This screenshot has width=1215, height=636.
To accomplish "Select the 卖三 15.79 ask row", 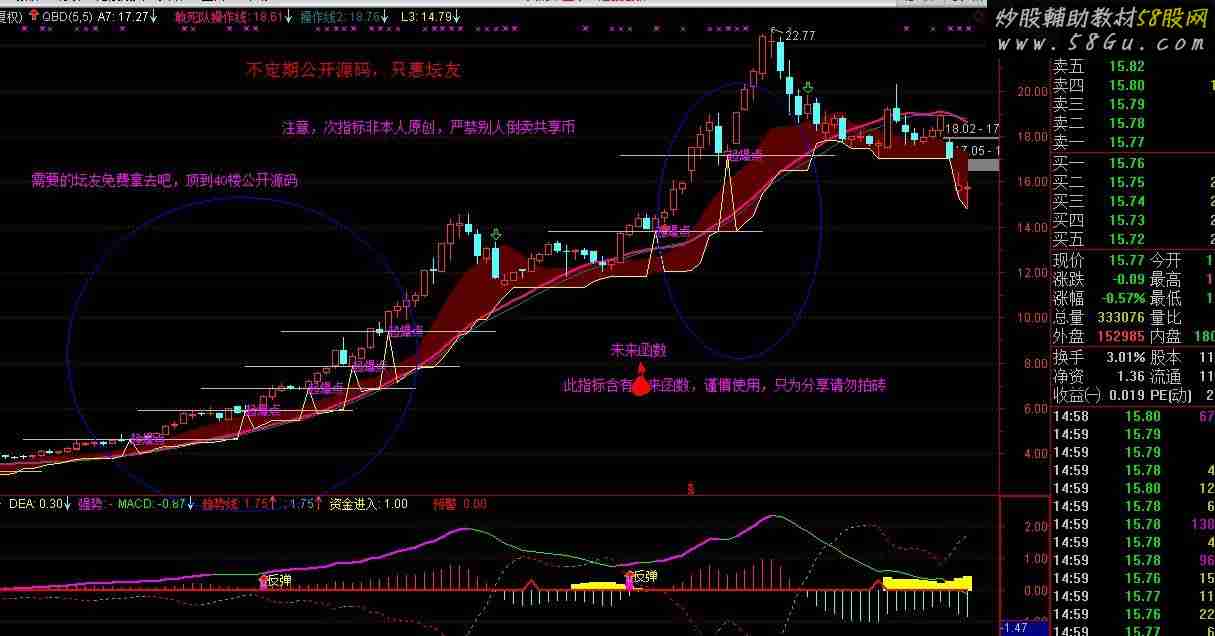I will click(x=1134, y=104).
